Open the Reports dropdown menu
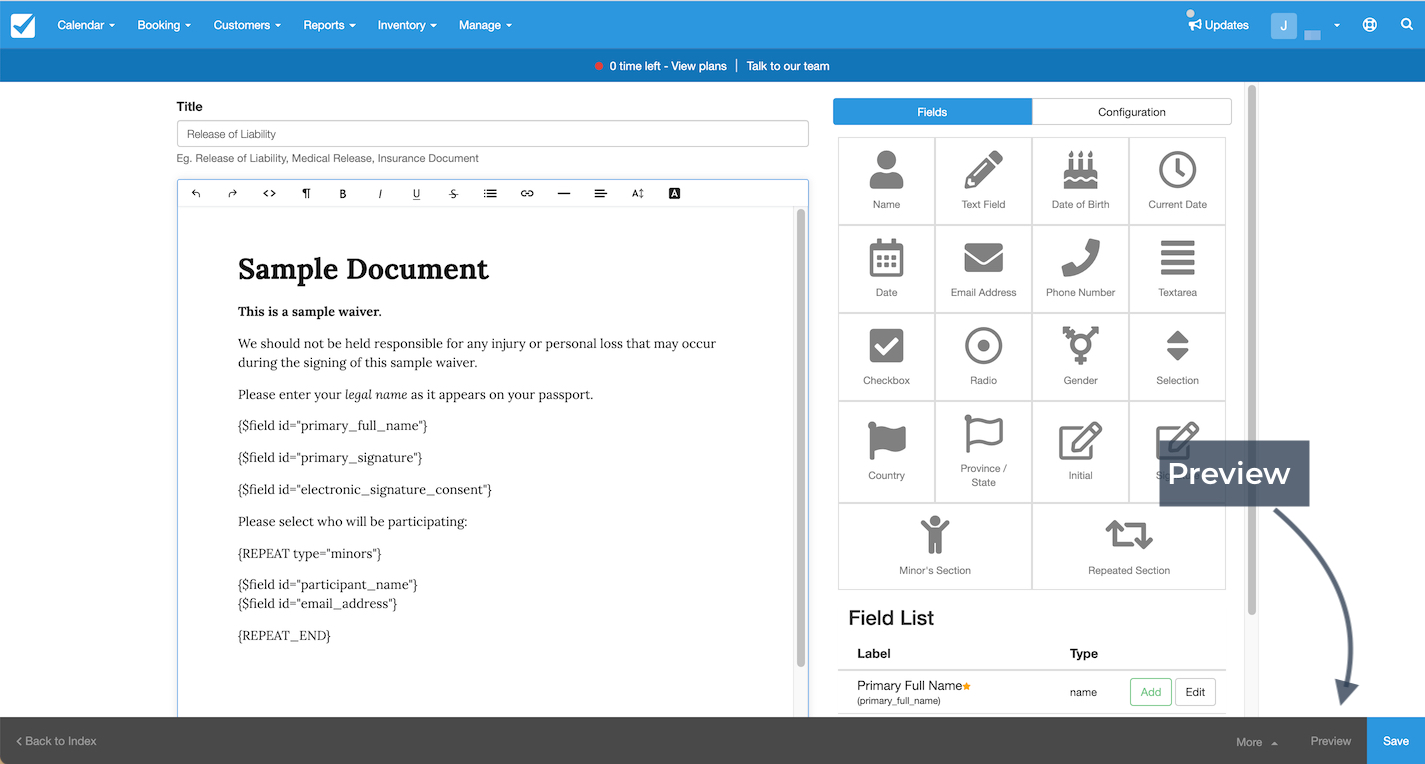 pos(329,25)
